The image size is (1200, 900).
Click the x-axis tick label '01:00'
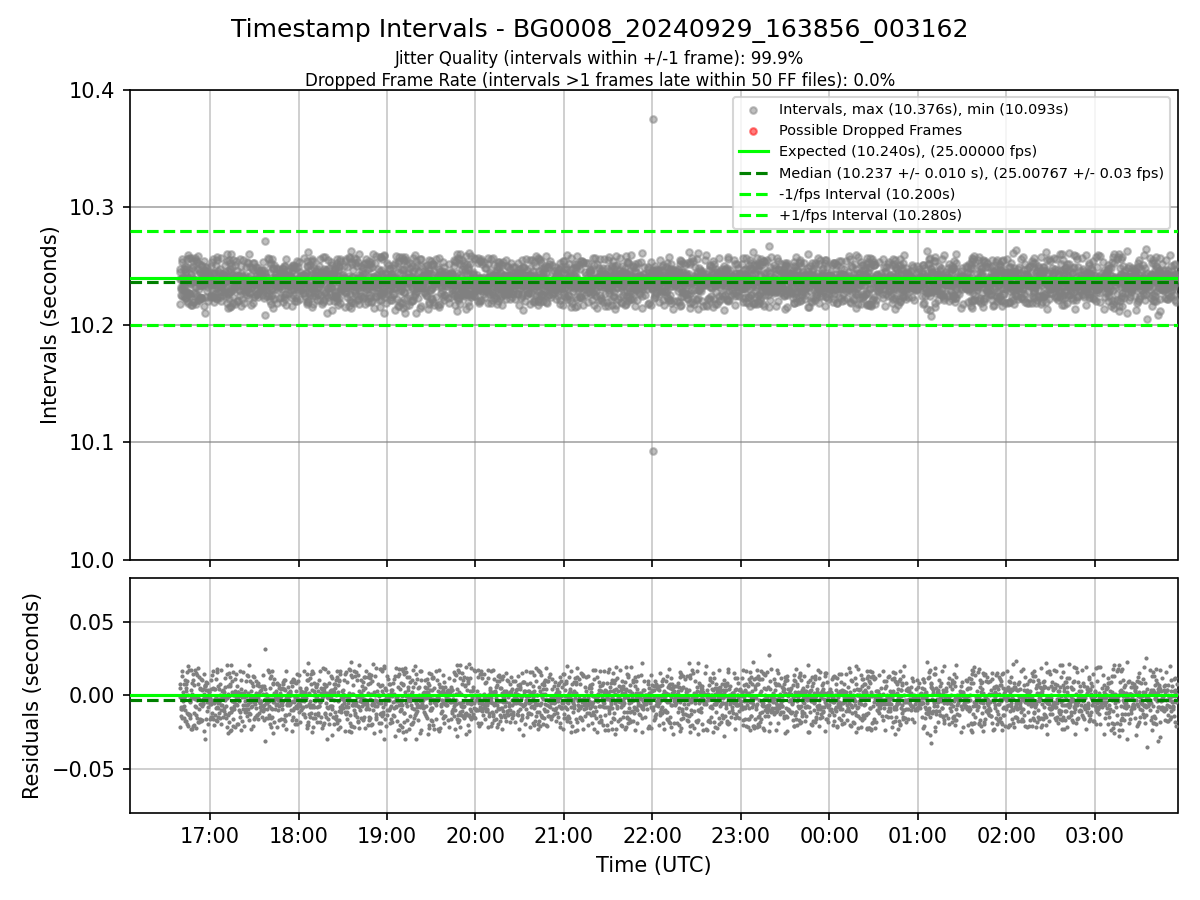(x=917, y=834)
